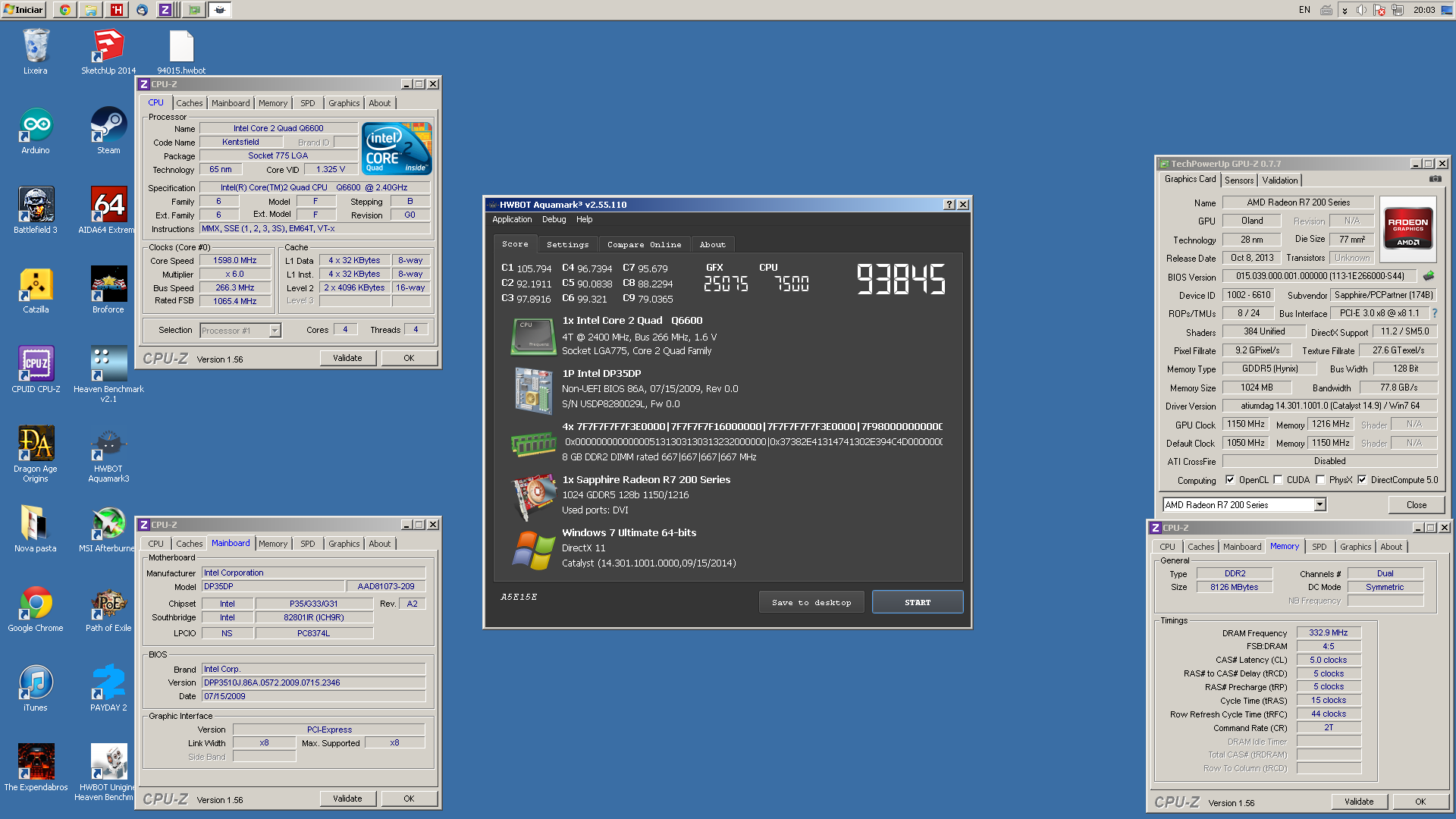Click the 20:03 clock in taskbar
Viewport: 1456px width, 819px height.
click(x=1424, y=10)
